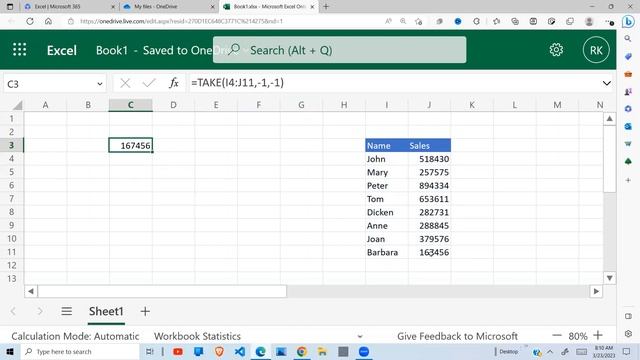Select the cell containing Peter
Image resolution: width=640 pixels, height=360 pixels.
click(387, 185)
